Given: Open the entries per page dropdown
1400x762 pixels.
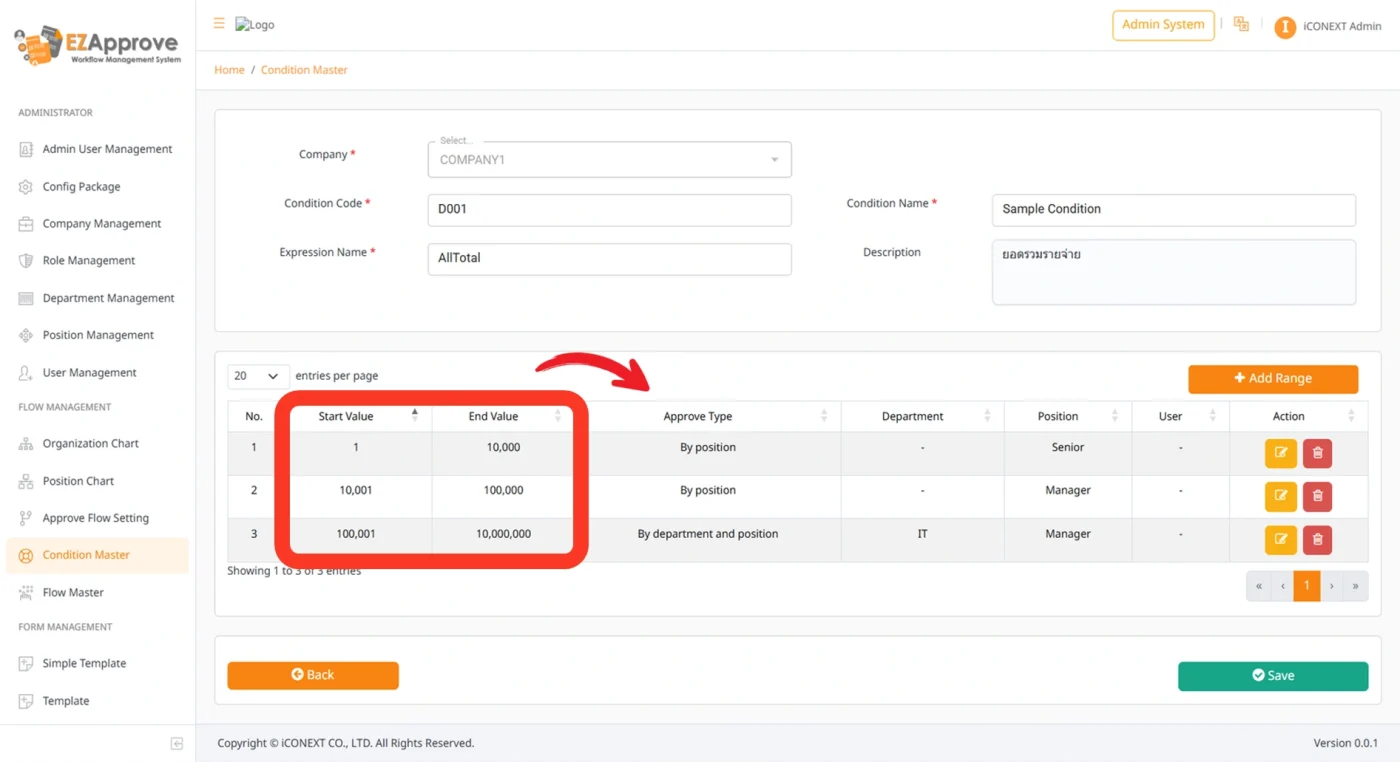Looking at the screenshot, I should (x=257, y=375).
